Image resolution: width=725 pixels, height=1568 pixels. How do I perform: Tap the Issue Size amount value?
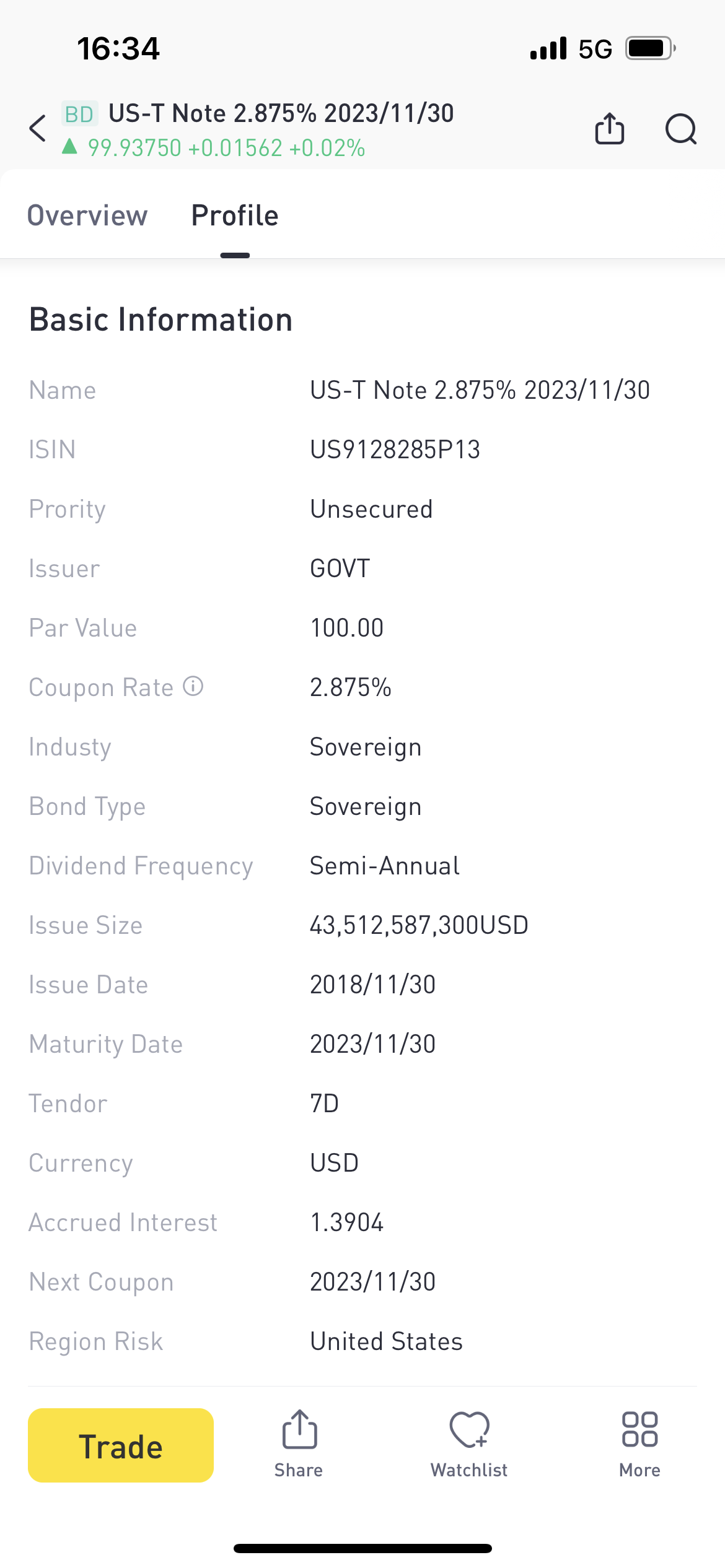click(419, 925)
